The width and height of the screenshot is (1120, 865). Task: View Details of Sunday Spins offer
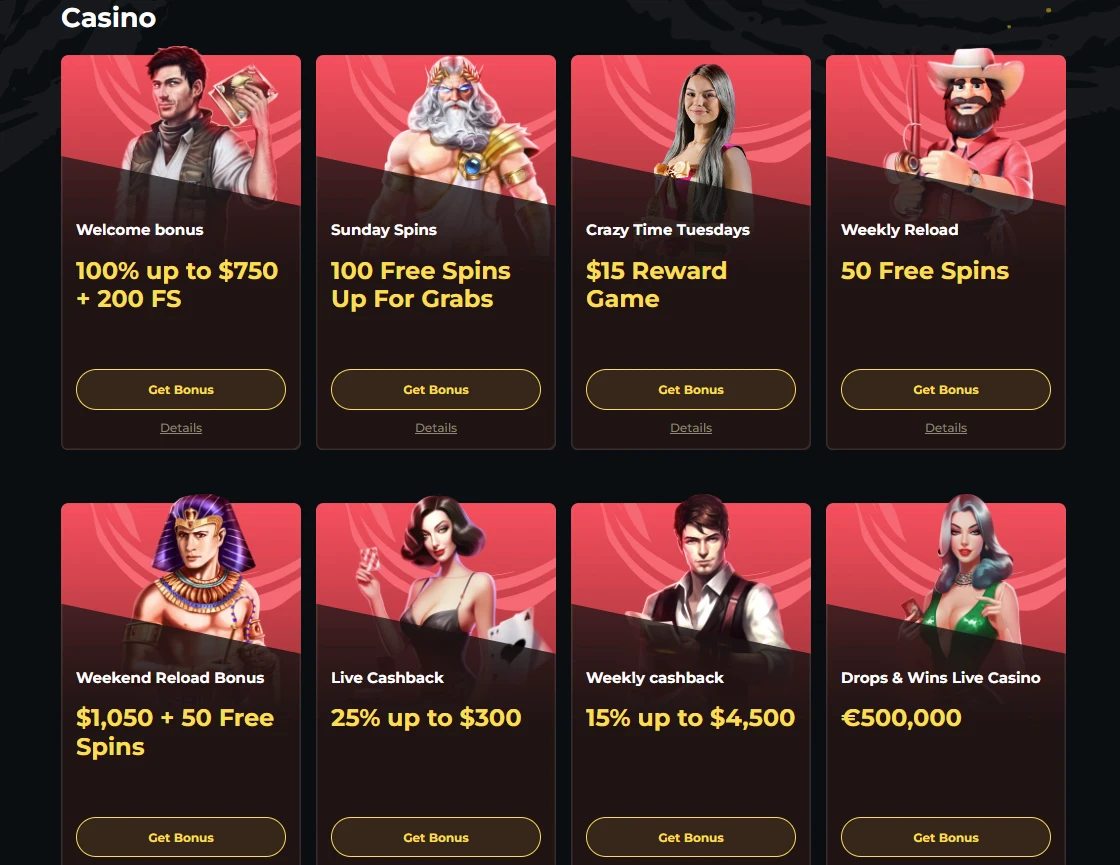(x=436, y=428)
